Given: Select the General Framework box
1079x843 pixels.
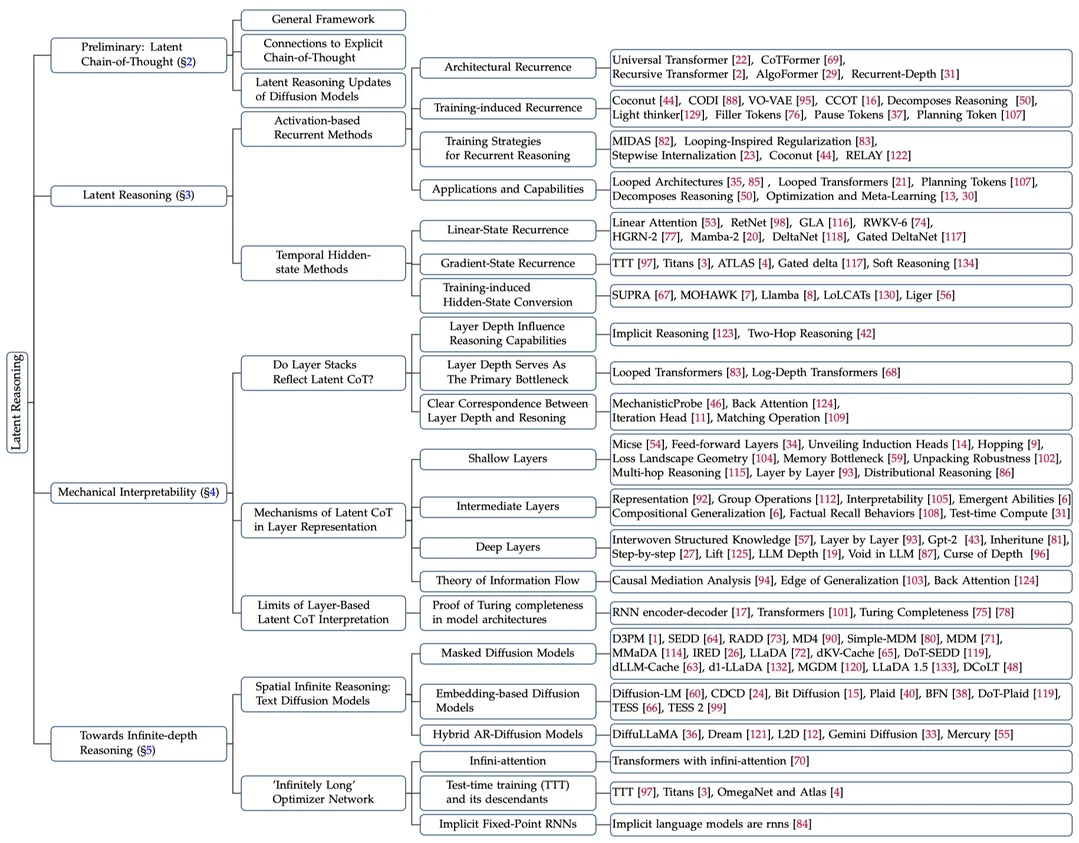Looking at the screenshot, I should [x=323, y=19].
